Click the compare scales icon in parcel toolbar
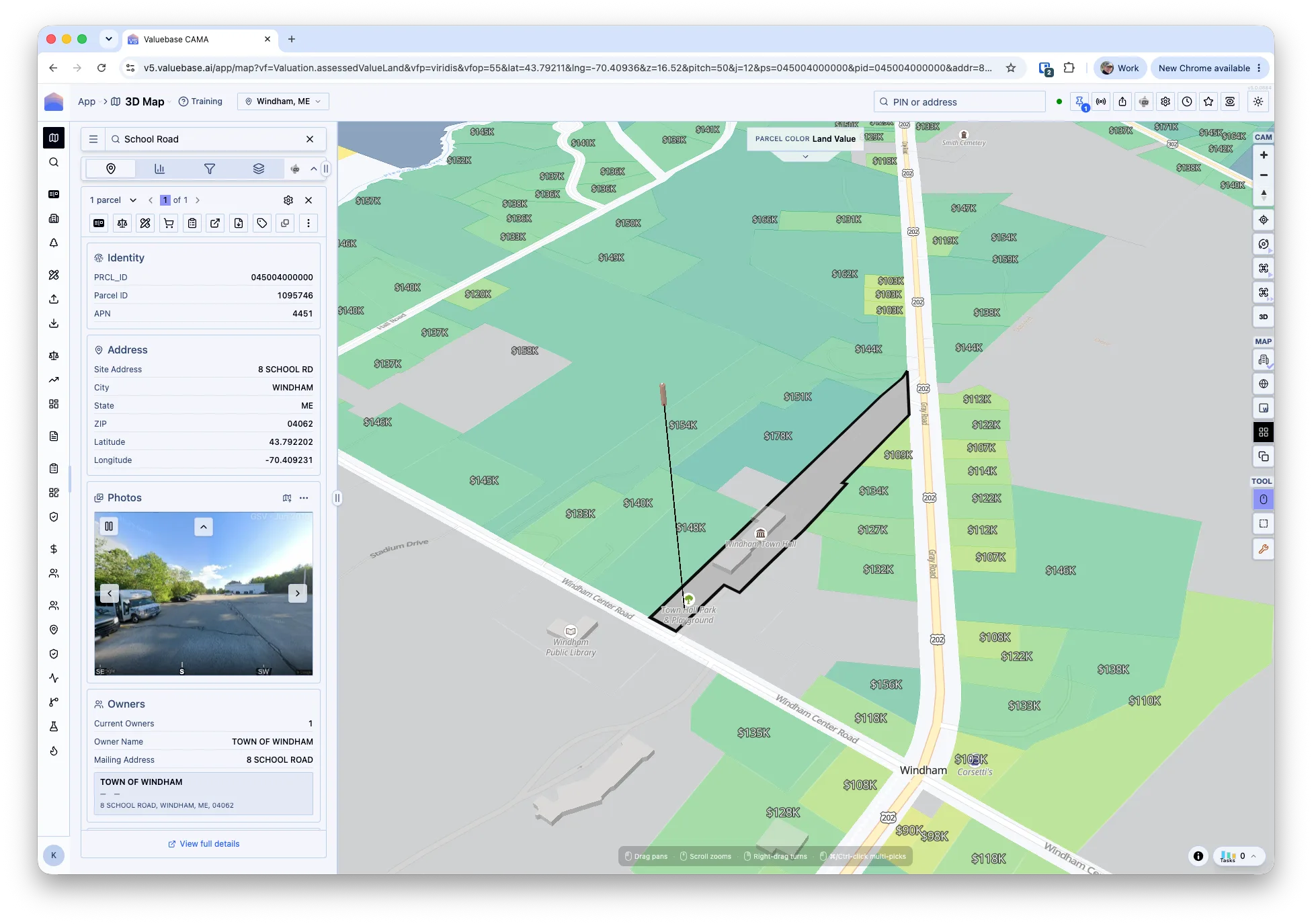The height and width of the screenshot is (924, 1312). [x=122, y=223]
